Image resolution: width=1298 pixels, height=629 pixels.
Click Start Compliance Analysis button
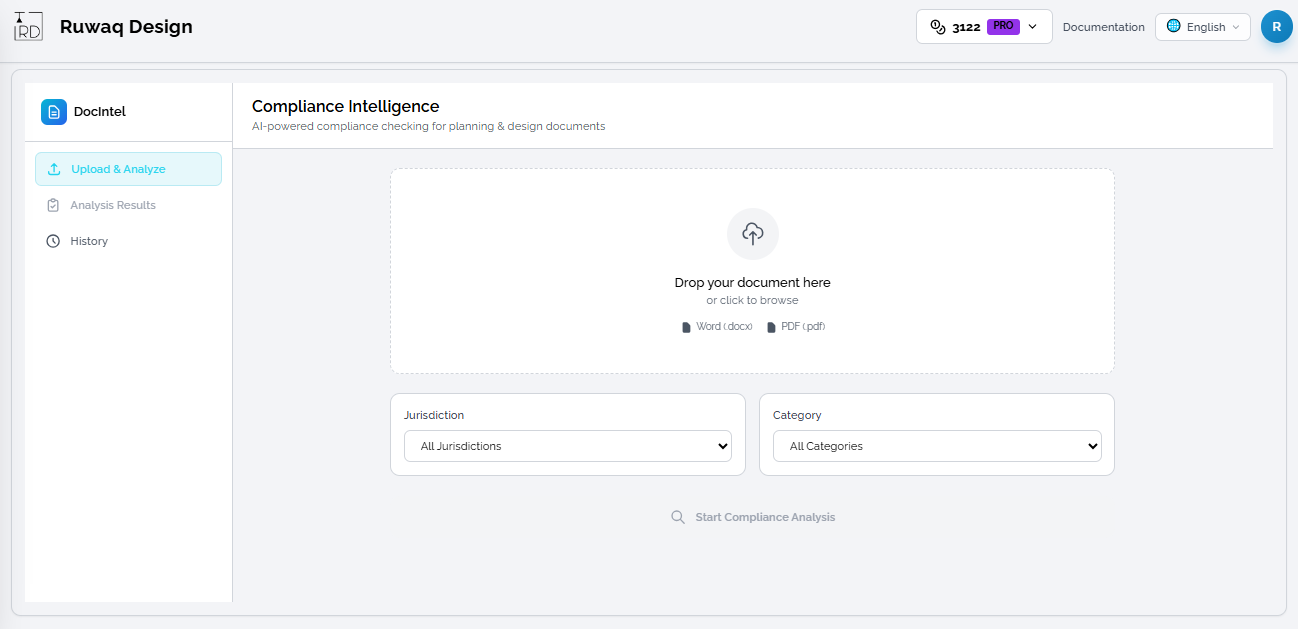pyautogui.click(x=765, y=517)
